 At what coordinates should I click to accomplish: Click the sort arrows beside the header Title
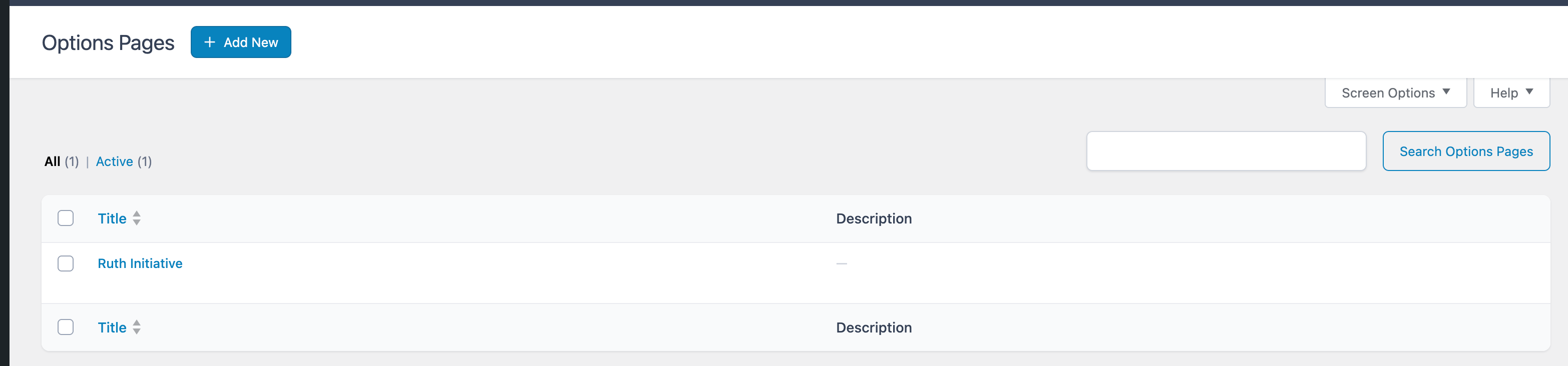[137, 218]
